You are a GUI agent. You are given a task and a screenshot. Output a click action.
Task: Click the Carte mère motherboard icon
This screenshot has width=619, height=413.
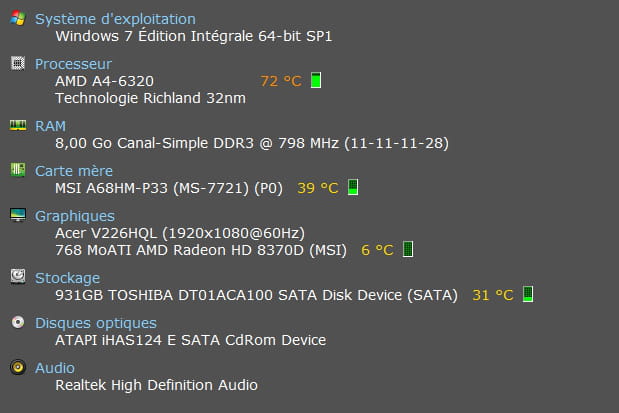[17, 171]
